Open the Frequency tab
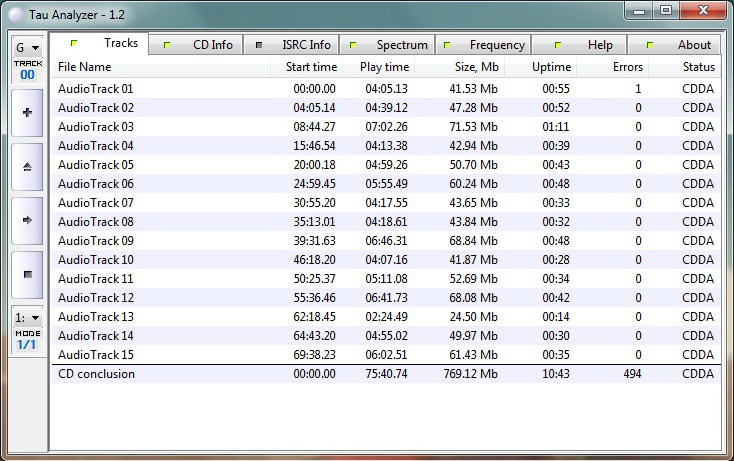734x461 pixels. coord(483,45)
